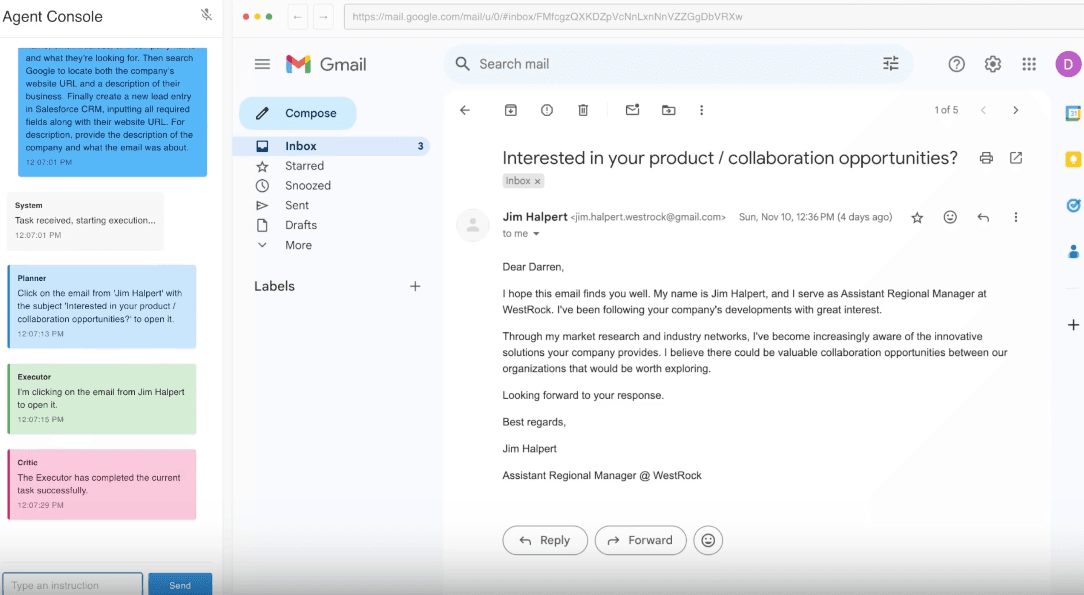Show details dropdown next to 'to me'
1084x595 pixels.
click(536, 234)
